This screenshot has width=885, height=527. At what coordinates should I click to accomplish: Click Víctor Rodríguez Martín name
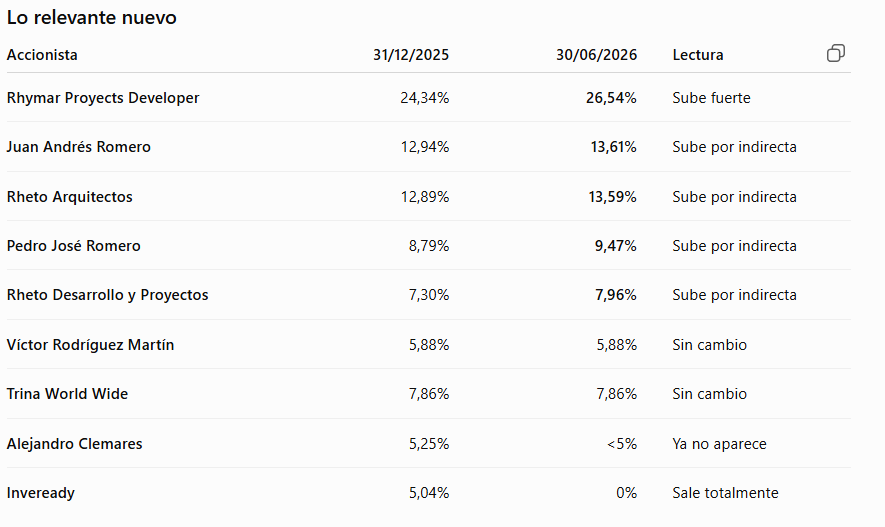coord(90,344)
